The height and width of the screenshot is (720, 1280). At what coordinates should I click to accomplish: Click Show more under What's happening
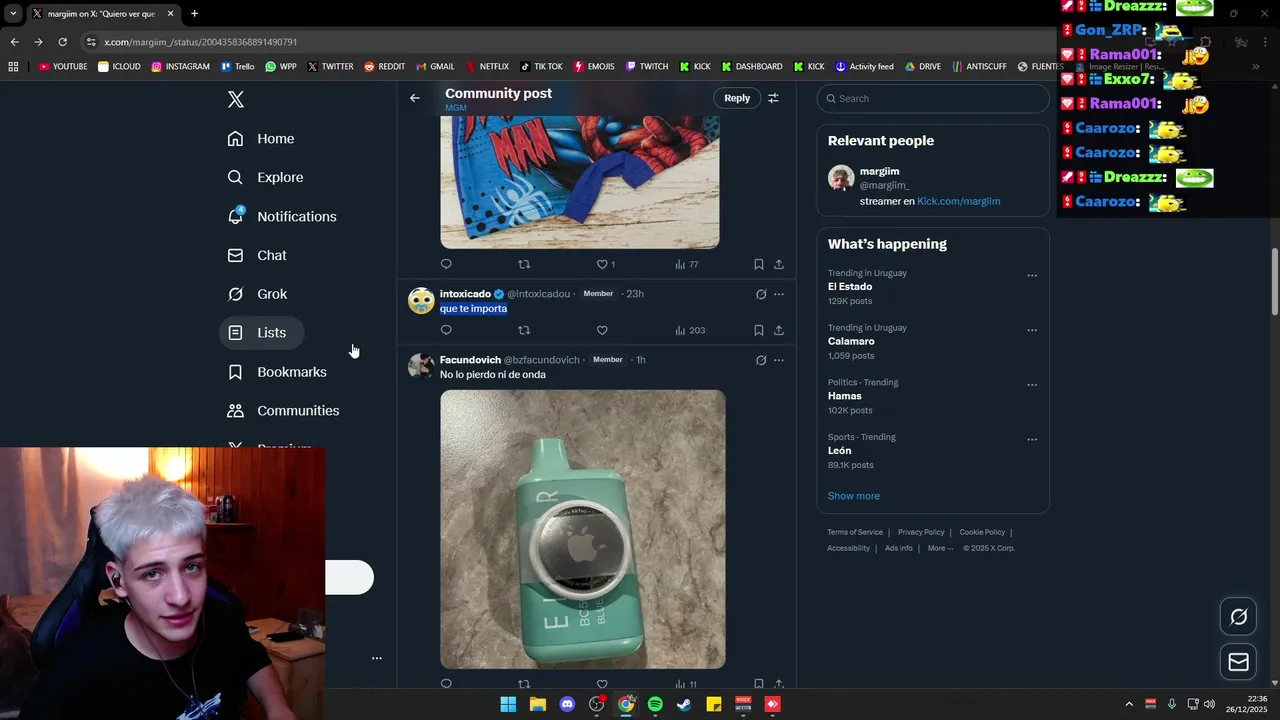point(853,496)
